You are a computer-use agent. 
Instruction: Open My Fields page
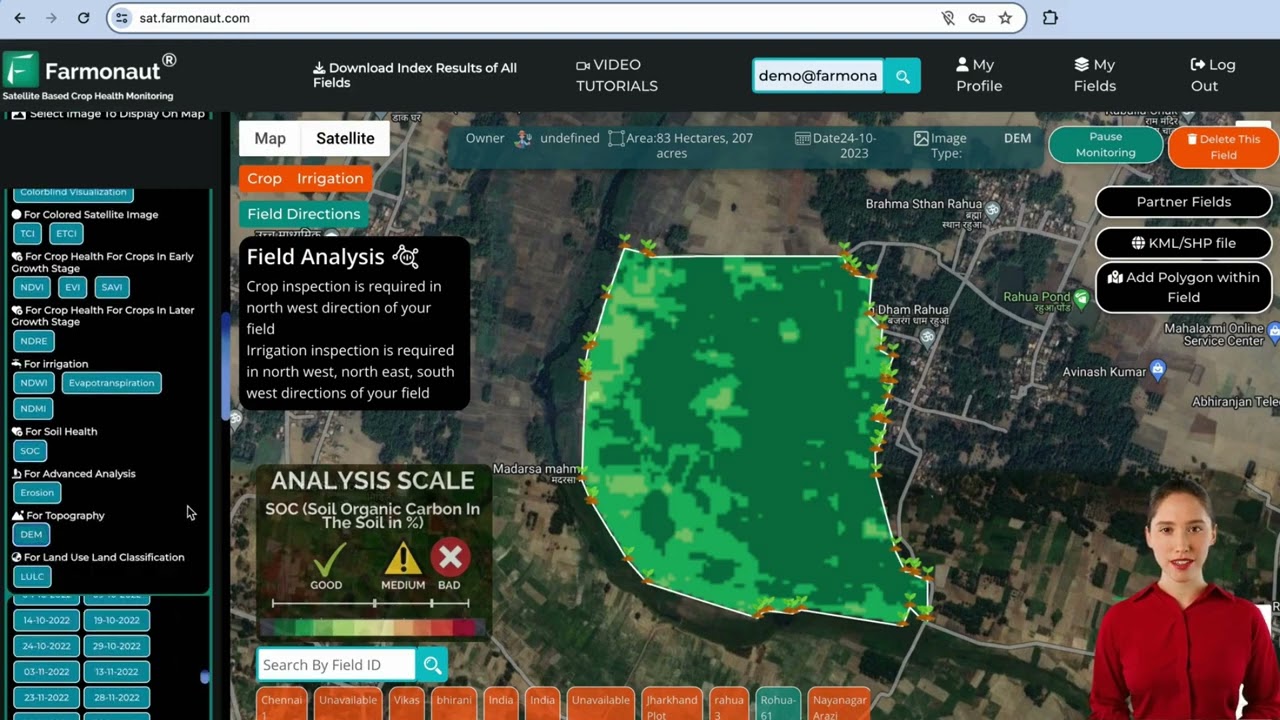click(x=1095, y=75)
